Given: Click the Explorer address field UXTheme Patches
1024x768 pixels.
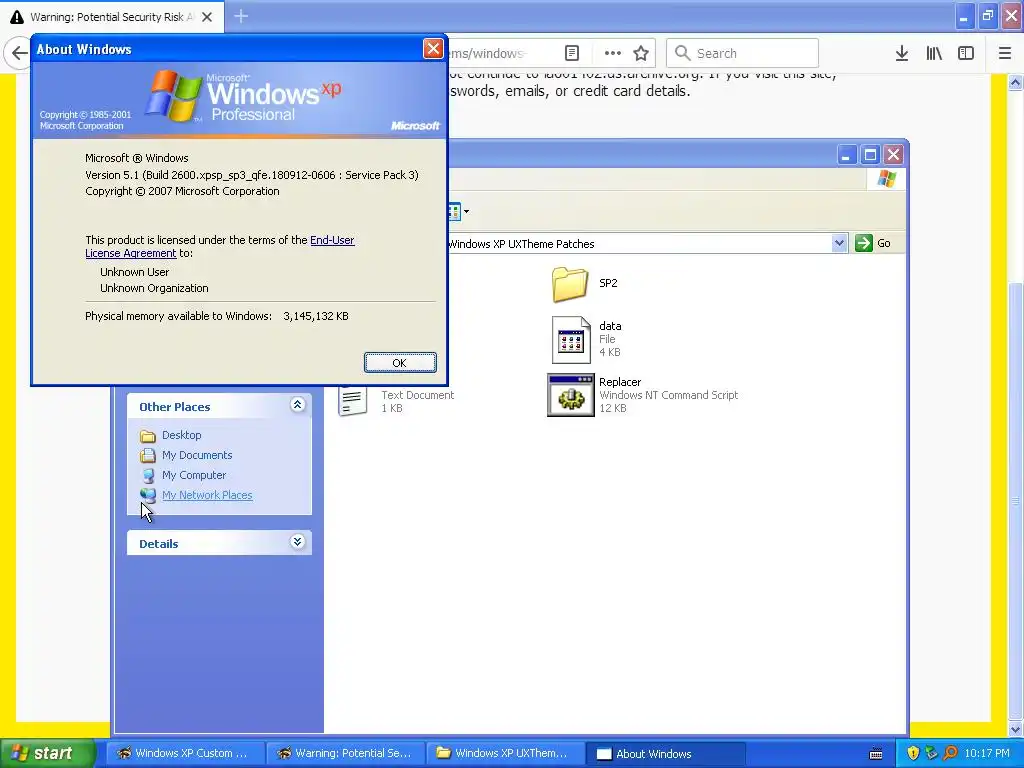Looking at the screenshot, I should pyautogui.click(x=639, y=244).
